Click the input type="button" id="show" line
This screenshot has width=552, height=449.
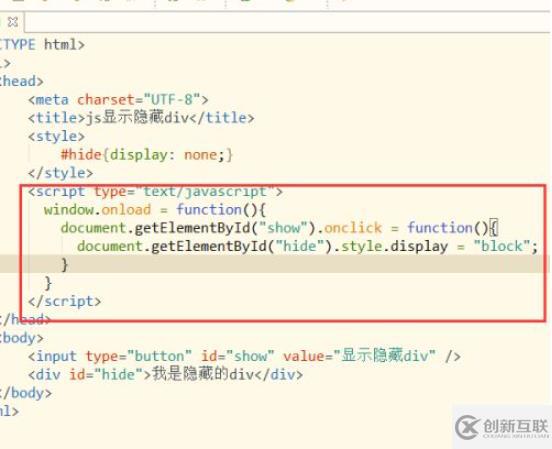(x=244, y=356)
